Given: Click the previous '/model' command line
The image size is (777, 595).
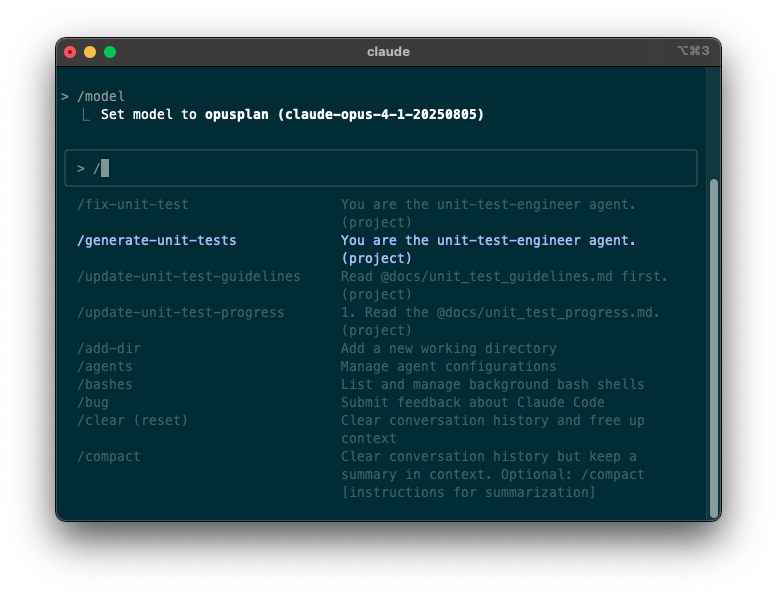Looking at the screenshot, I should click(93, 97).
